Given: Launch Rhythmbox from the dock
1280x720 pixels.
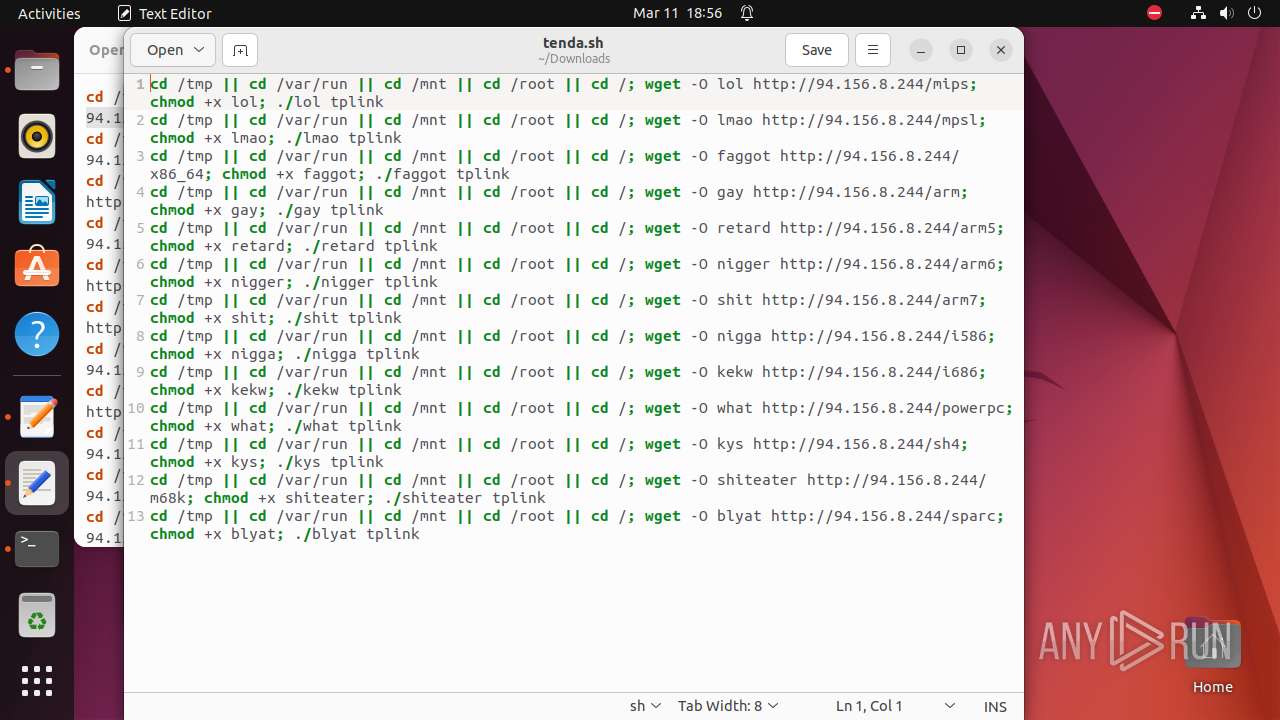Looking at the screenshot, I should pyautogui.click(x=37, y=137).
